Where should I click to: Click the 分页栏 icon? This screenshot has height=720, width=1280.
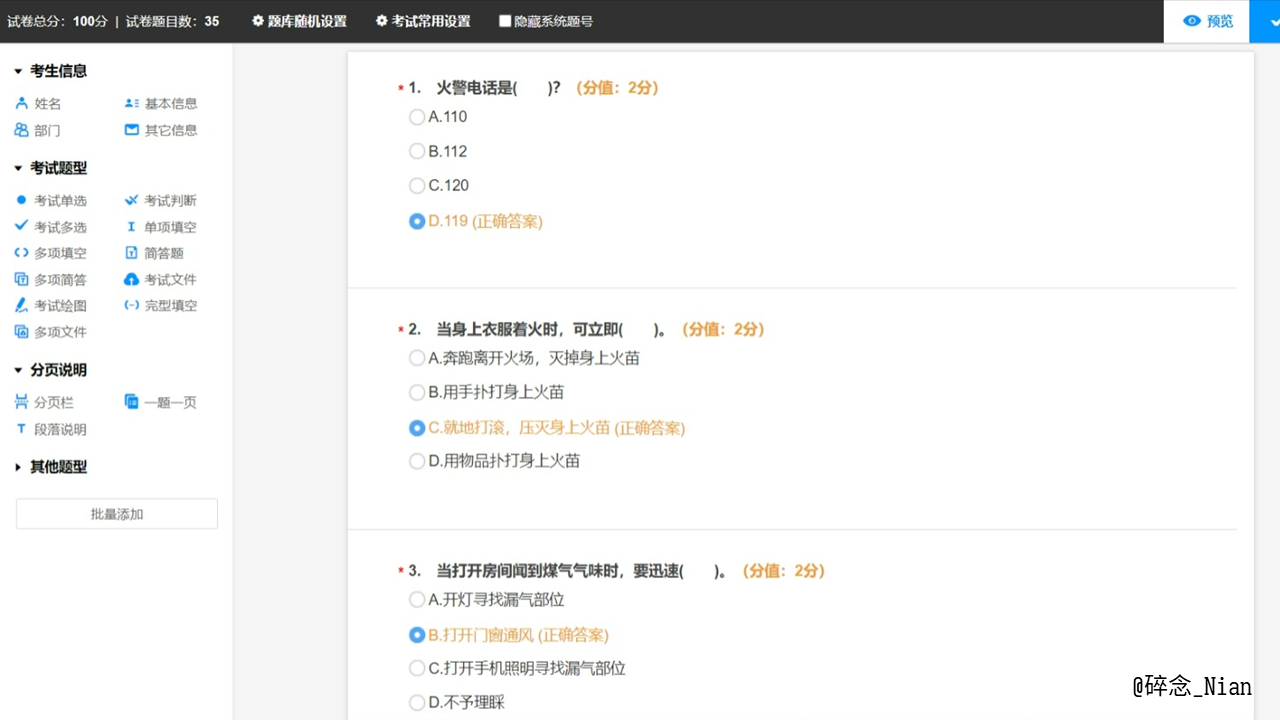pos(21,402)
